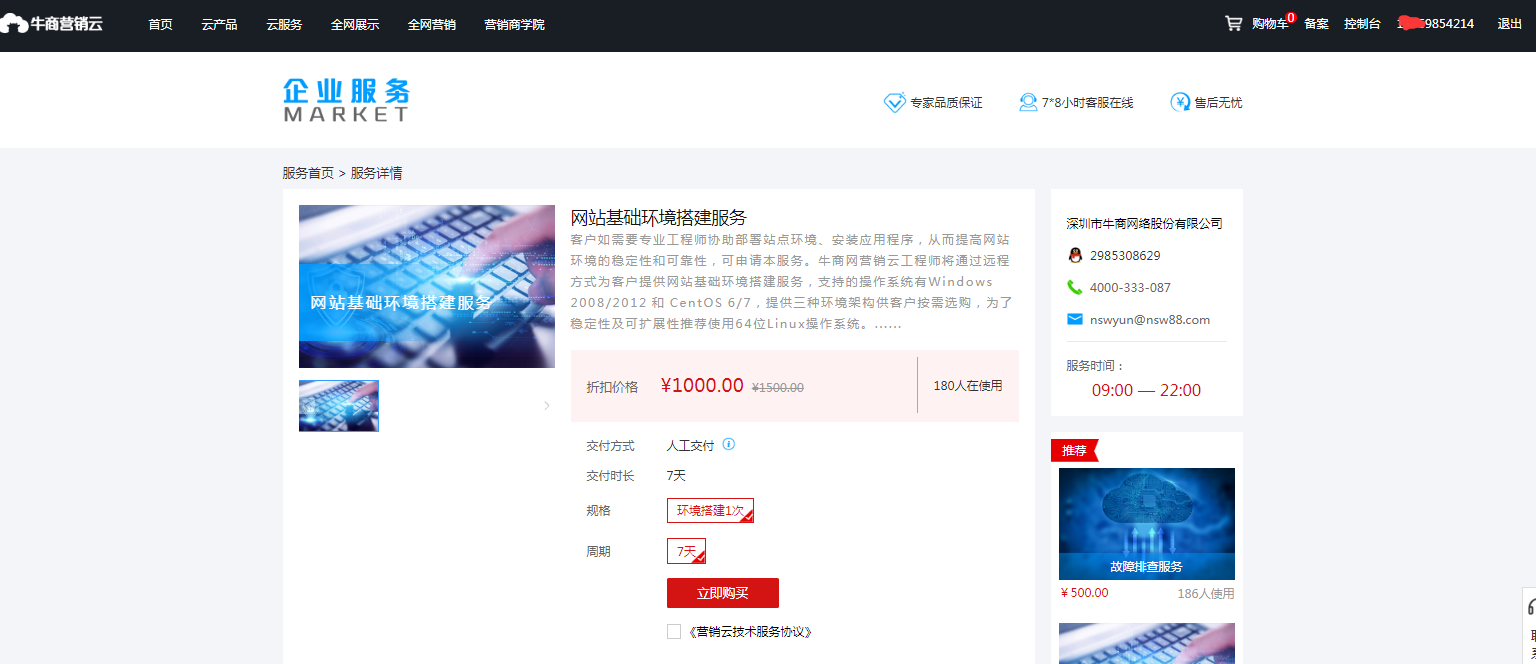Open the 故障排查服务 recommended card image
Image resolution: width=1536 pixels, height=664 pixels.
point(1147,524)
